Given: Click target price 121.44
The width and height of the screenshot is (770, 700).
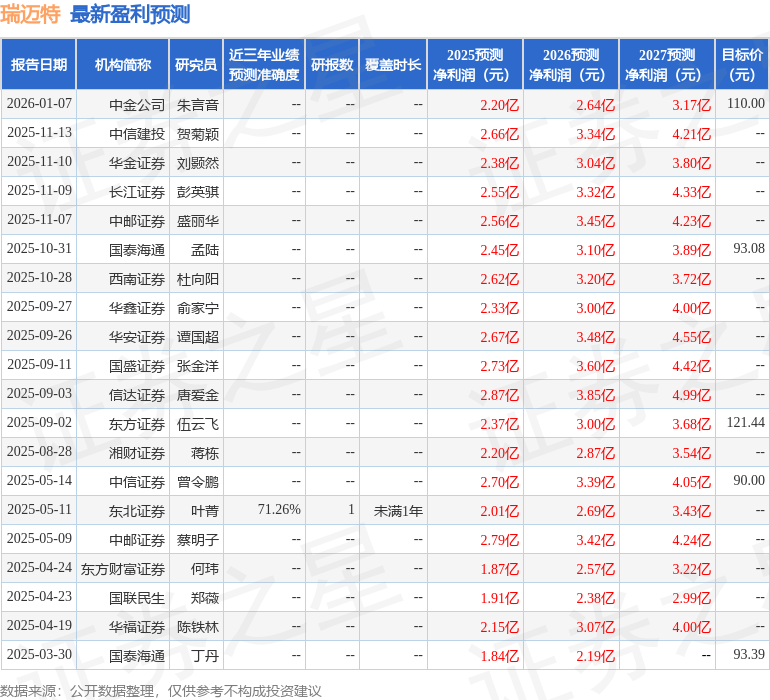Looking at the screenshot, I should 746,422.
